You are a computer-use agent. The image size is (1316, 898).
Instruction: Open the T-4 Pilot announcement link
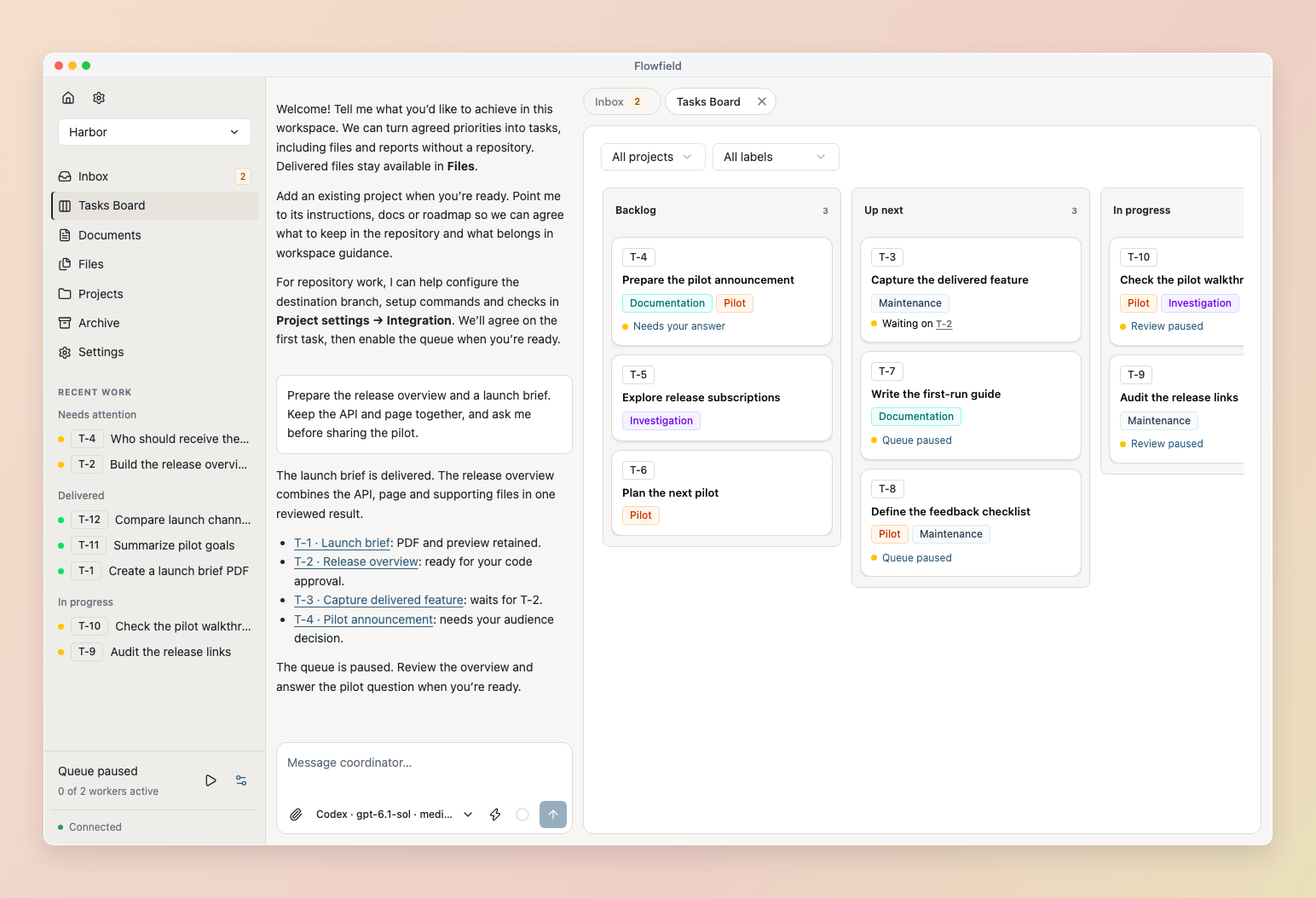pos(363,619)
